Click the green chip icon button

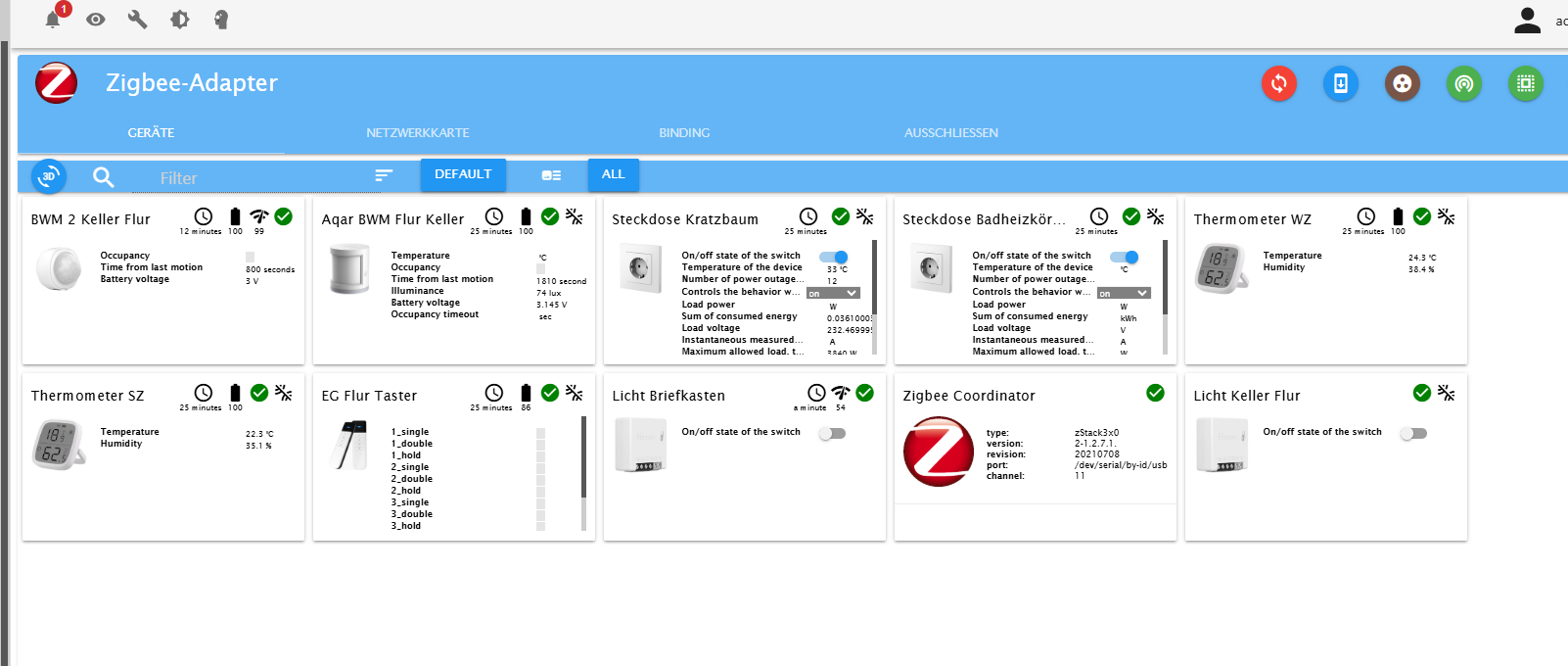1526,83
